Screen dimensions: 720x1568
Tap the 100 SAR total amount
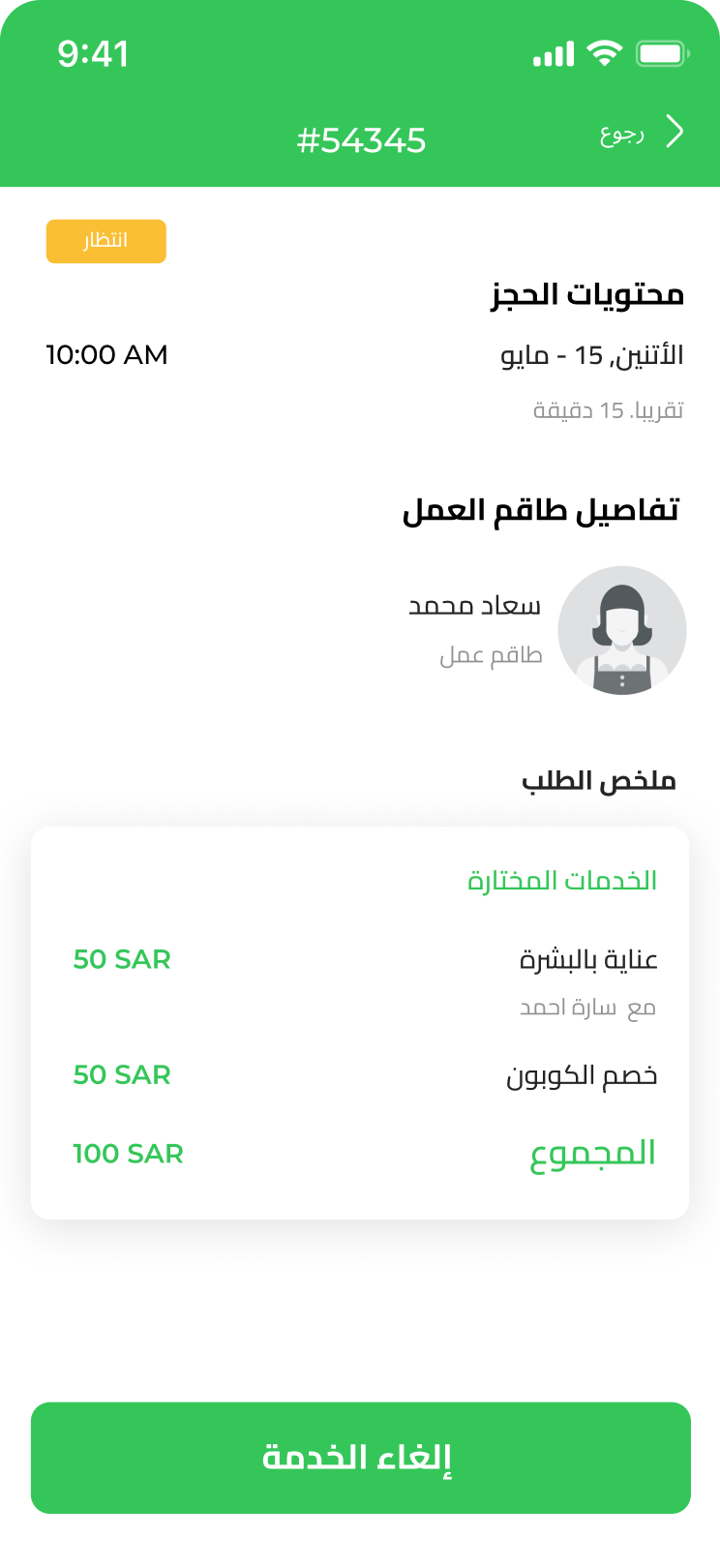coord(128,1154)
